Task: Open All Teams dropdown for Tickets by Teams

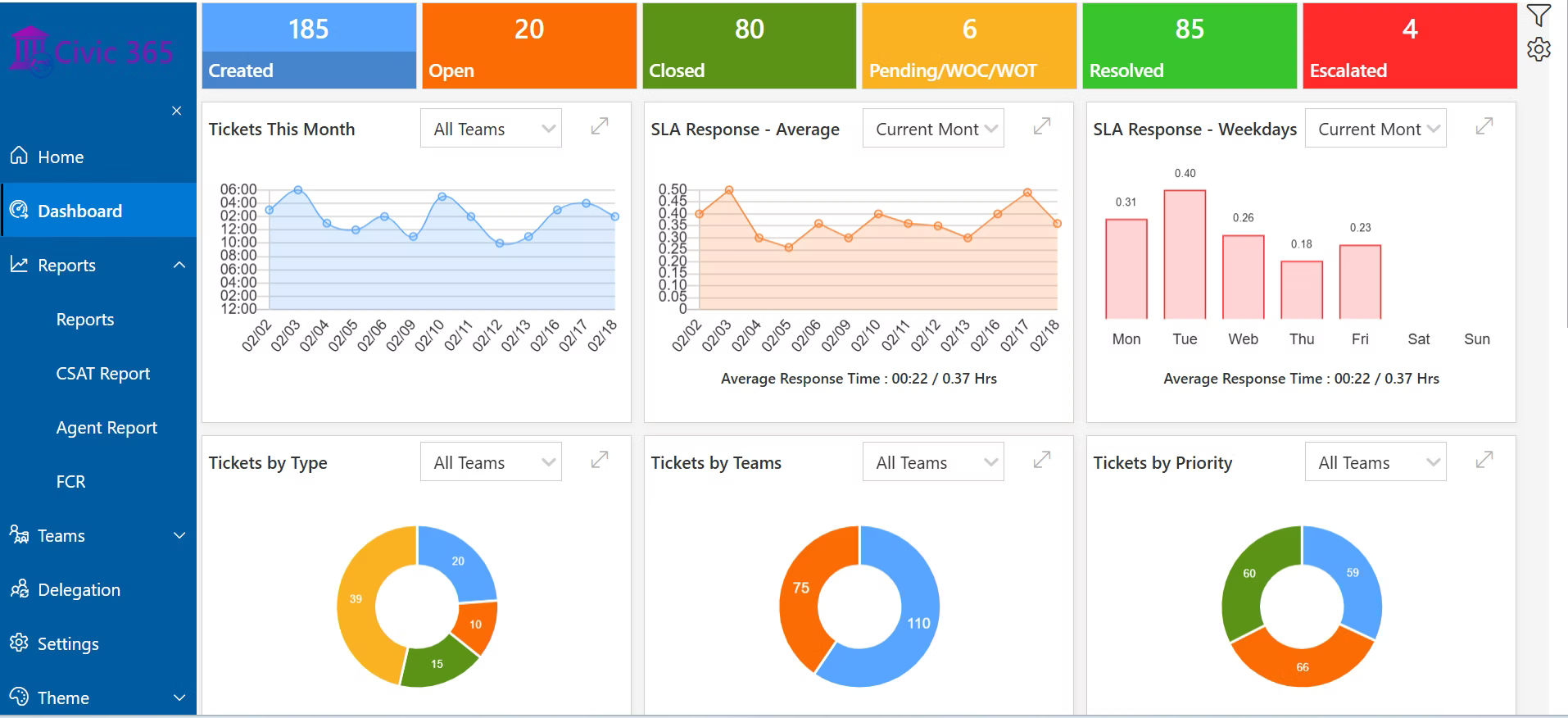Action: pyautogui.click(x=933, y=462)
